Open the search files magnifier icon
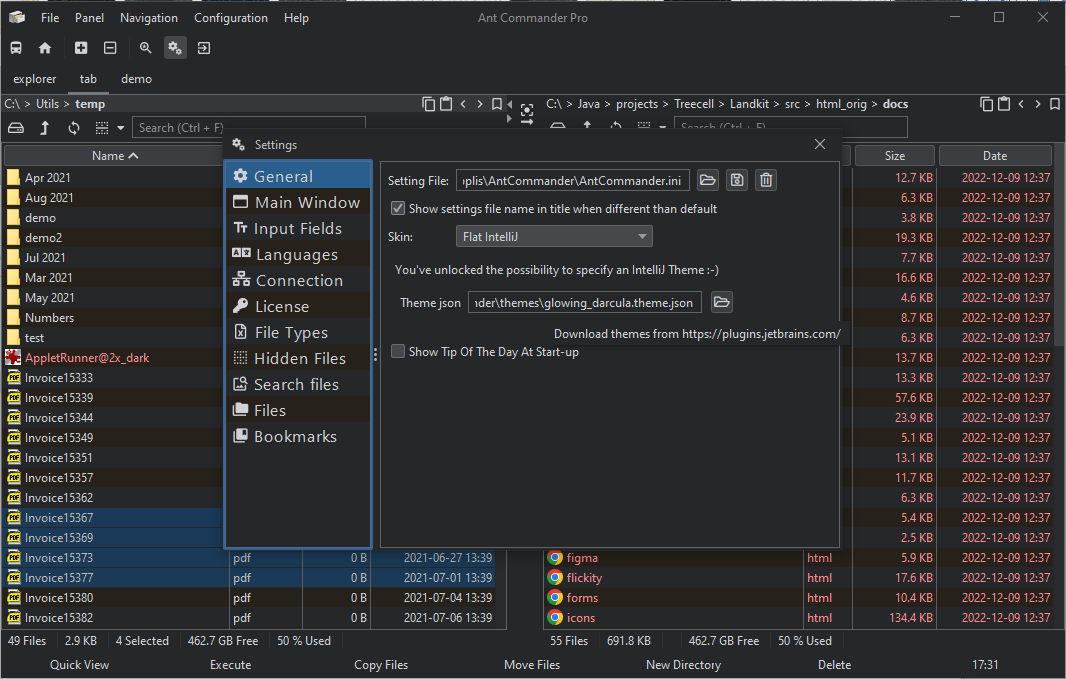The image size is (1066, 679). (145, 48)
